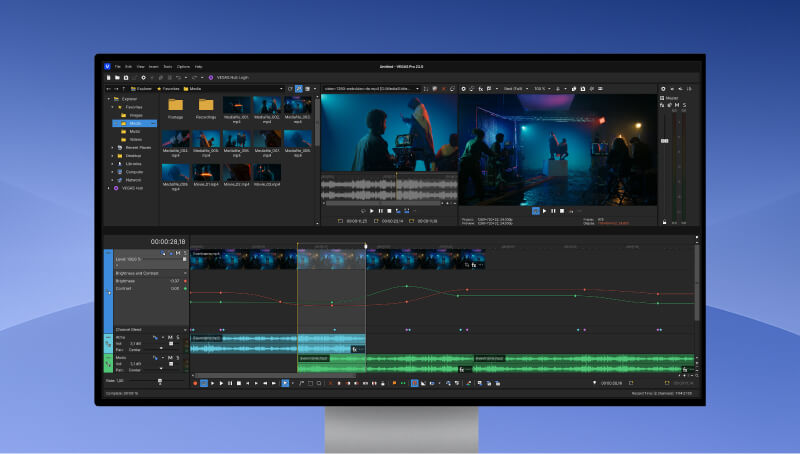Open the Edit menu
The image size is (800, 454).
[x=129, y=66]
